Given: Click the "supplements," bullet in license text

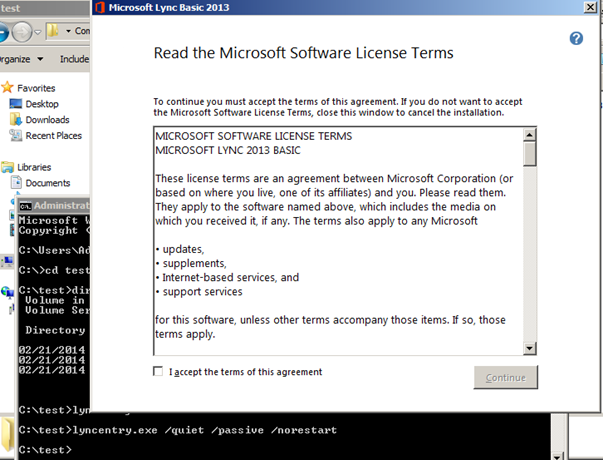Looking at the screenshot, I should point(191,263).
